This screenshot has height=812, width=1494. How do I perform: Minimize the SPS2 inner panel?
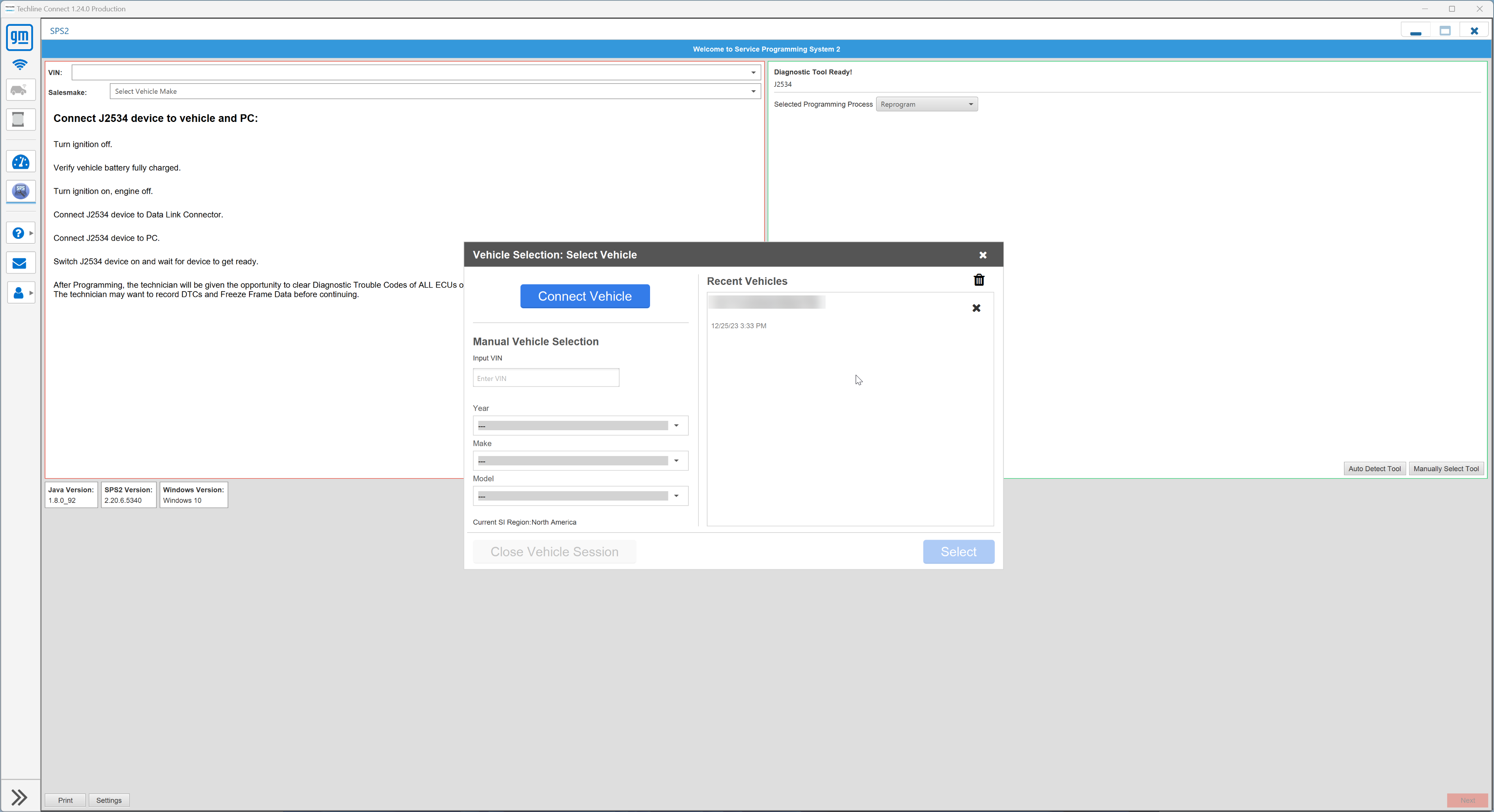[x=1415, y=31]
